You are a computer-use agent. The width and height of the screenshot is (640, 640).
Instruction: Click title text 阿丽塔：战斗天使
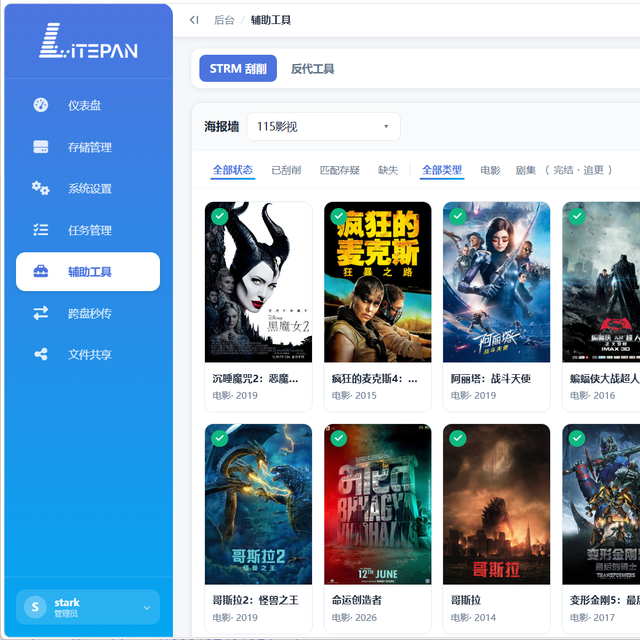(x=491, y=379)
